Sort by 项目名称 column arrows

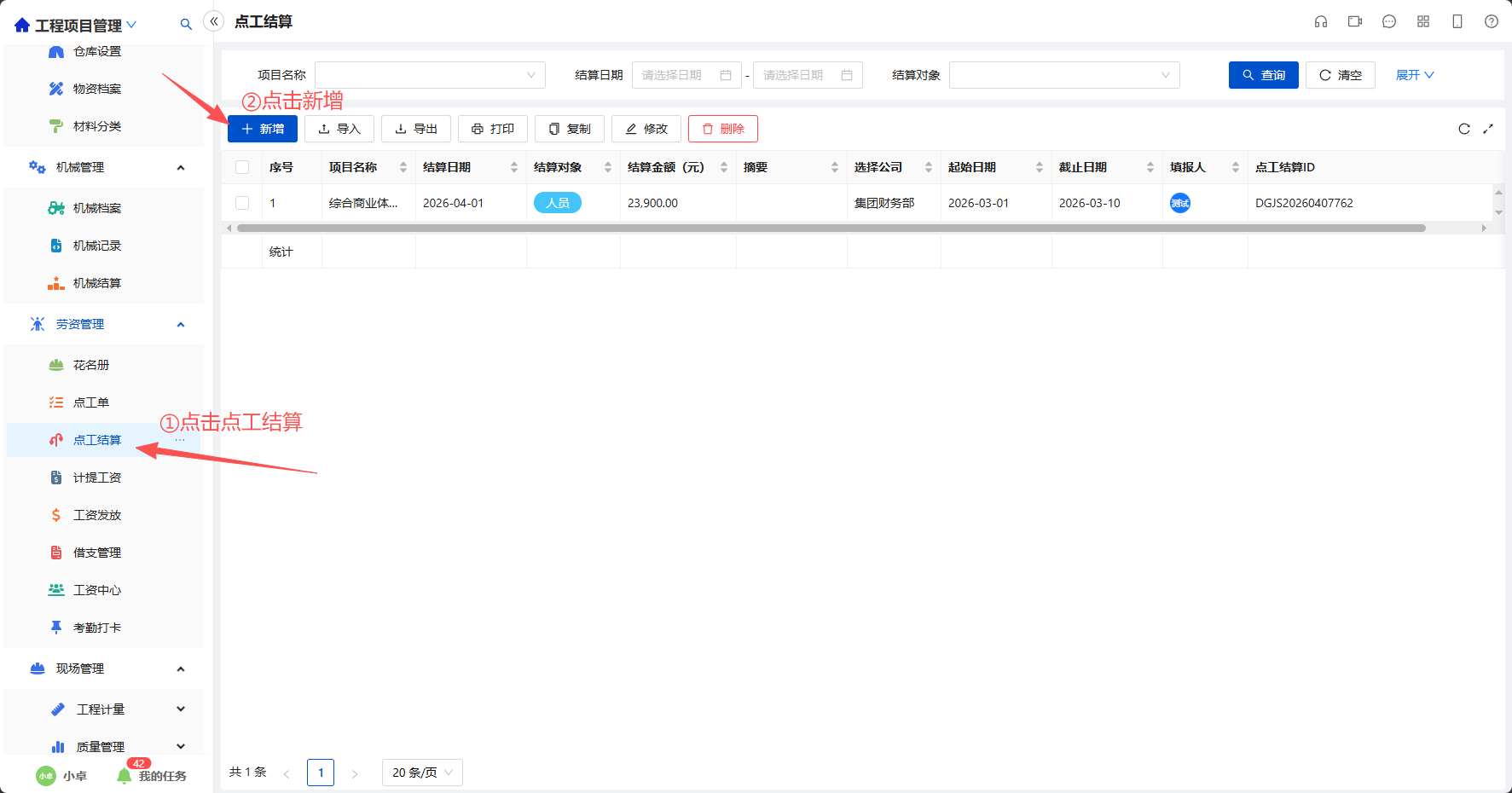pos(403,167)
